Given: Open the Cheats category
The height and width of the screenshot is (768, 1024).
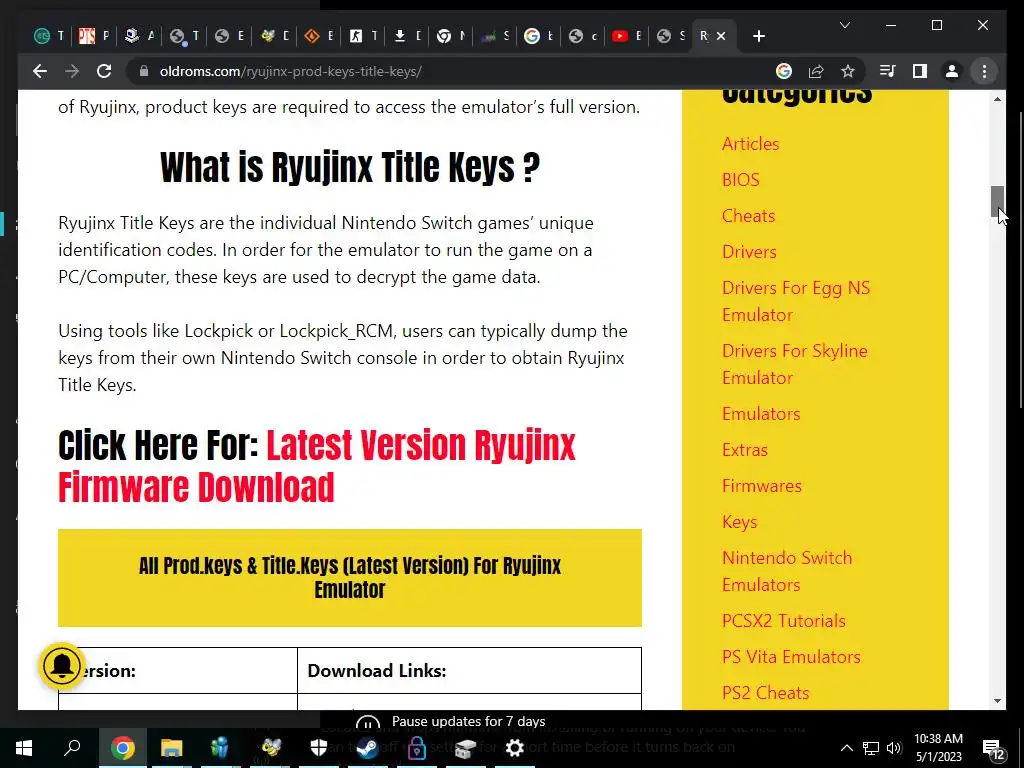Looking at the screenshot, I should pyautogui.click(x=748, y=216).
